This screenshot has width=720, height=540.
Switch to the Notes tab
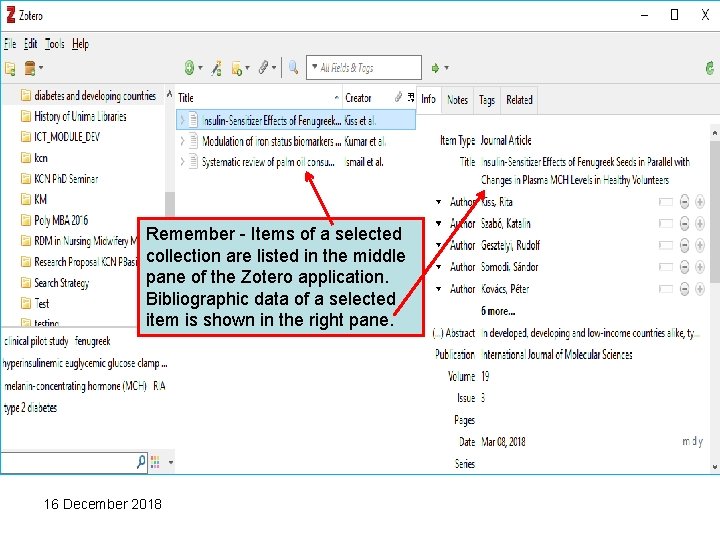pos(457,100)
